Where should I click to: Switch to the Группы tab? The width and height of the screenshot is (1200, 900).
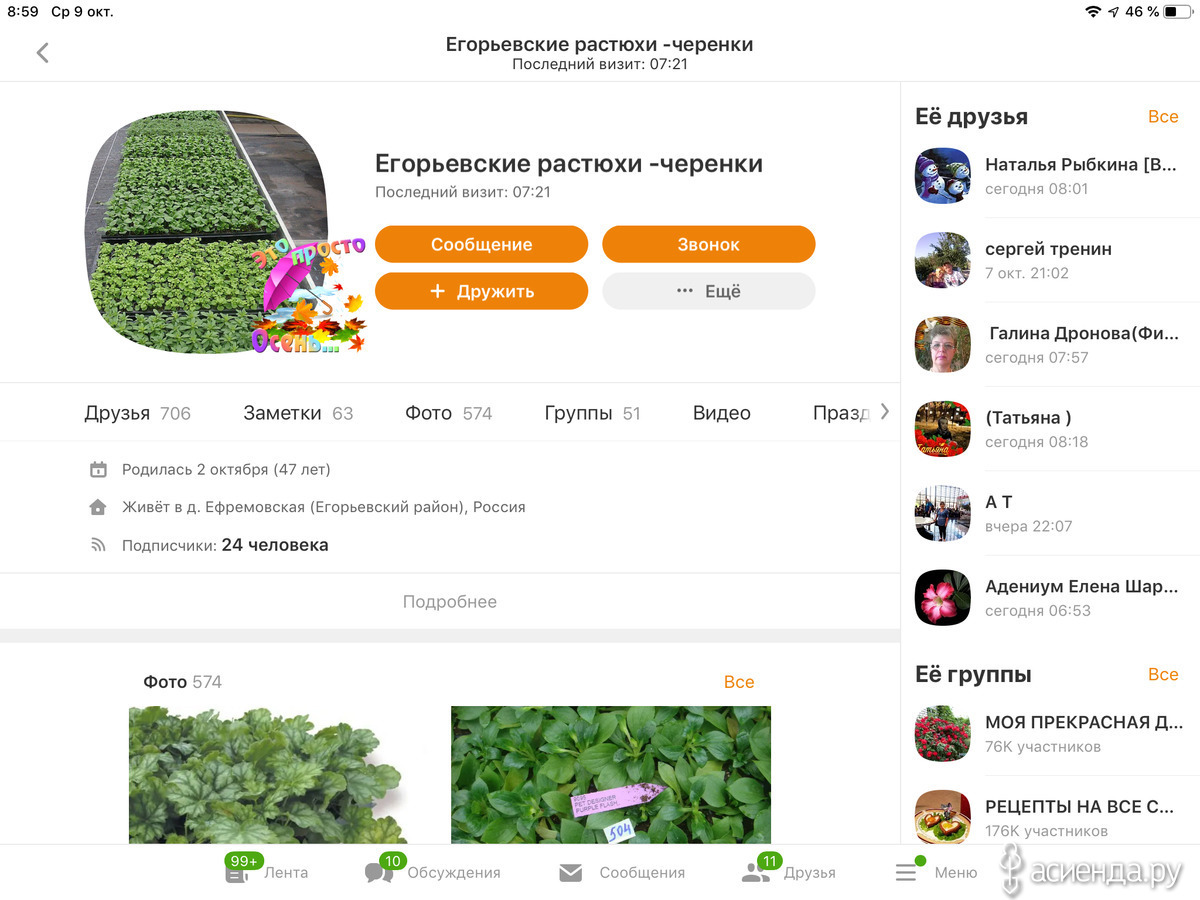click(x=592, y=413)
